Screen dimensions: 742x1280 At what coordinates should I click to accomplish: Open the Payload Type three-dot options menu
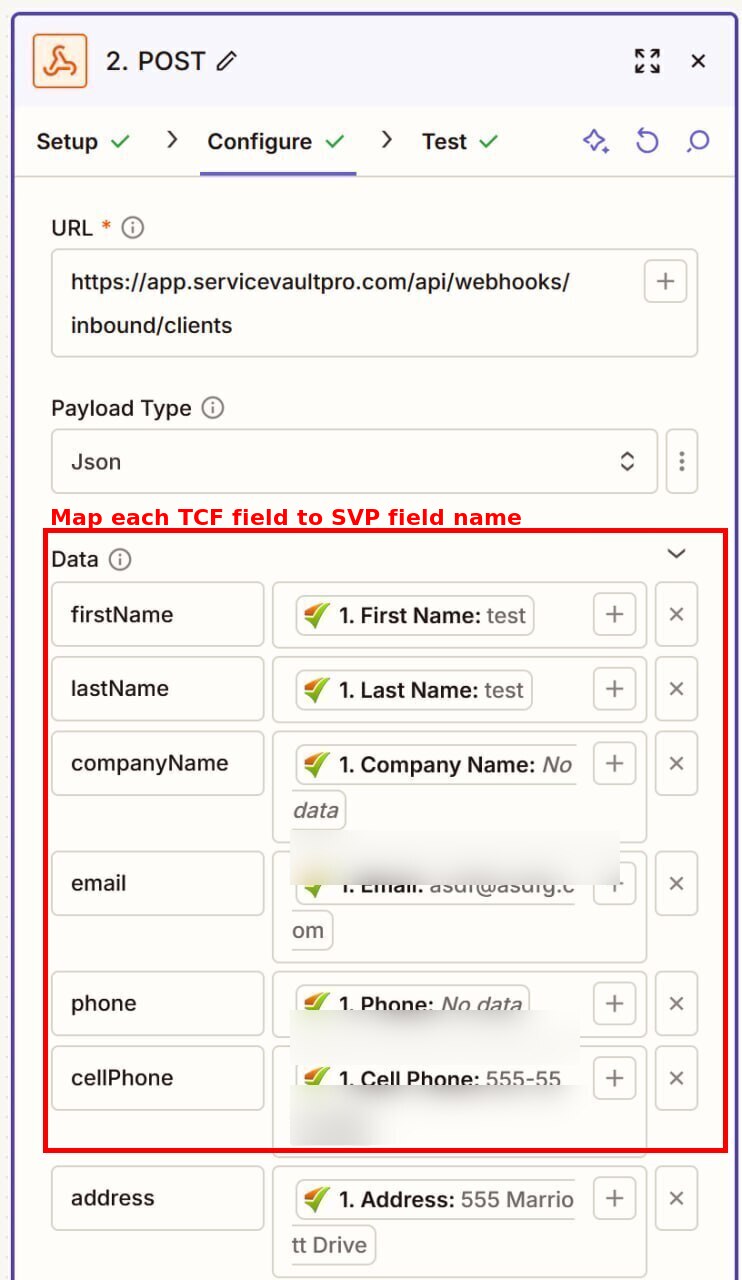(682, 461)
